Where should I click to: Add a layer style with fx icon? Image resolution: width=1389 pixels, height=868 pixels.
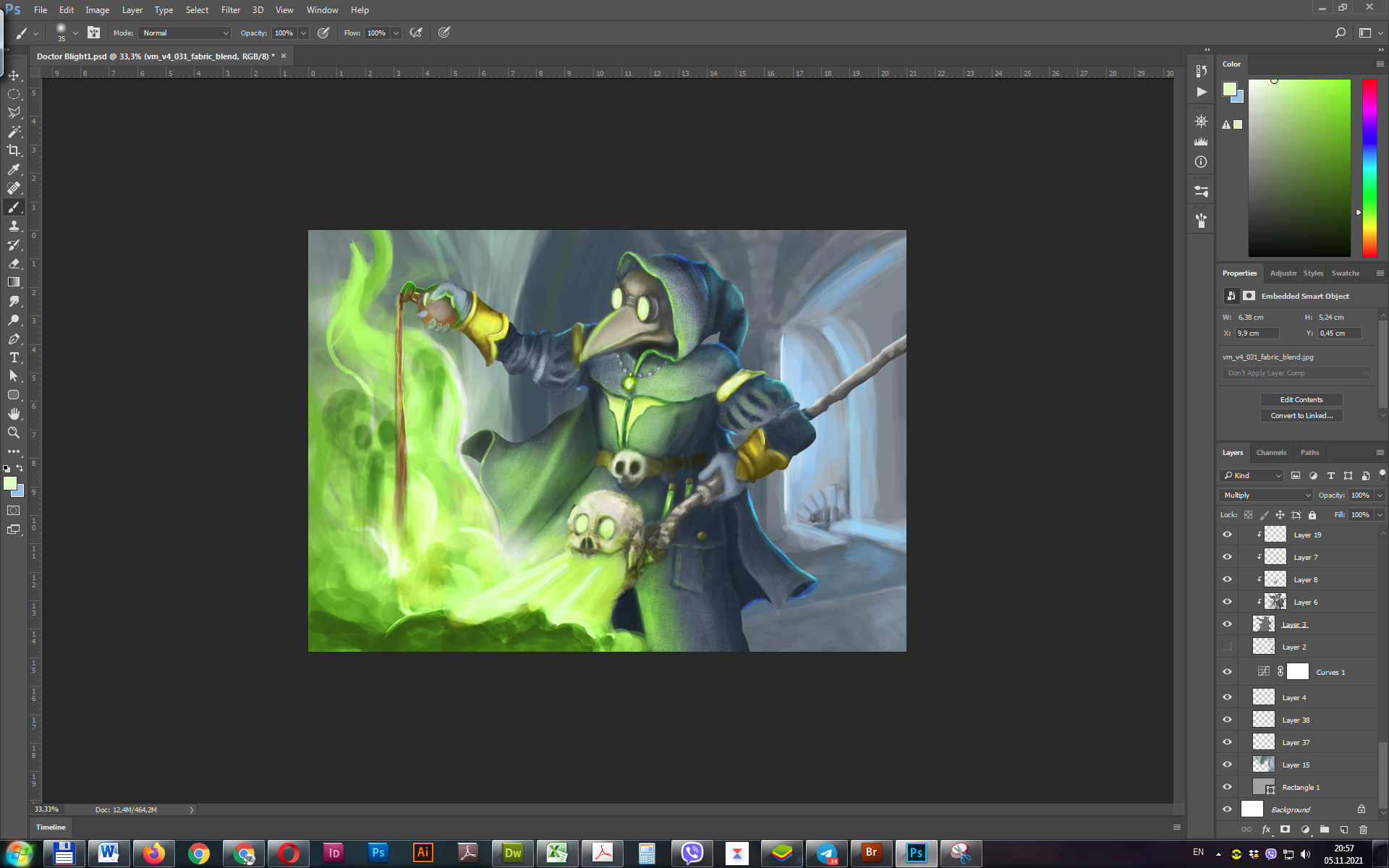(1266, 830)
